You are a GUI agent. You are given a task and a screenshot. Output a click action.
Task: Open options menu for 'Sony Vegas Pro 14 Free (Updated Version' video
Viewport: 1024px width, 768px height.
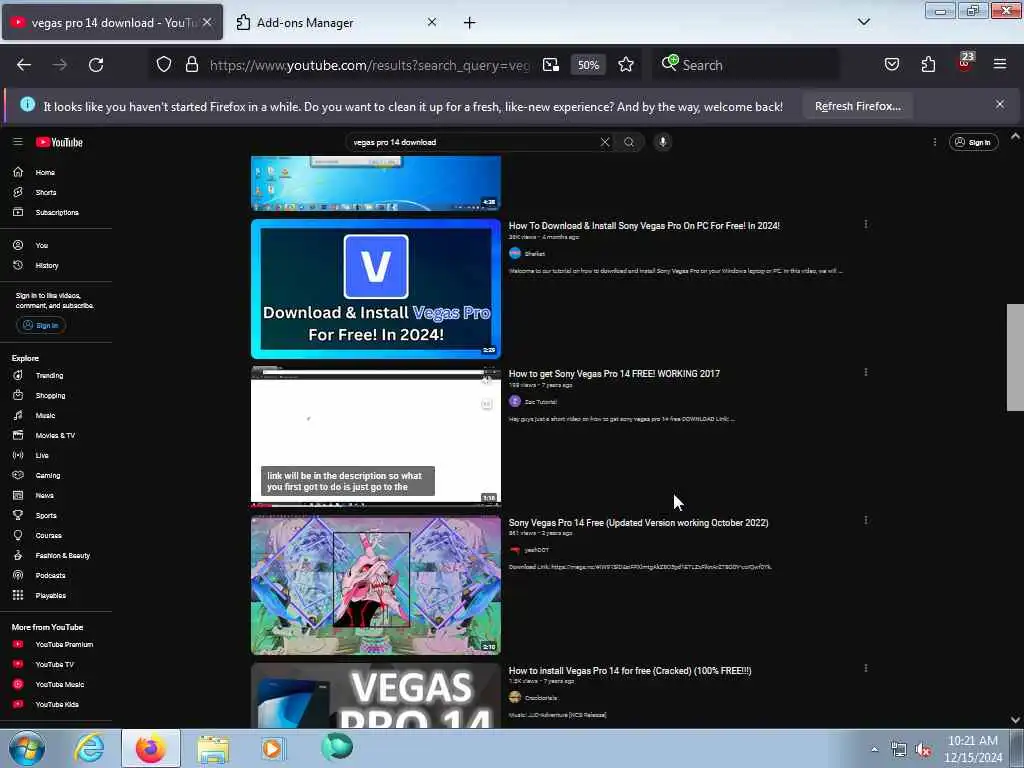[866, 520]
